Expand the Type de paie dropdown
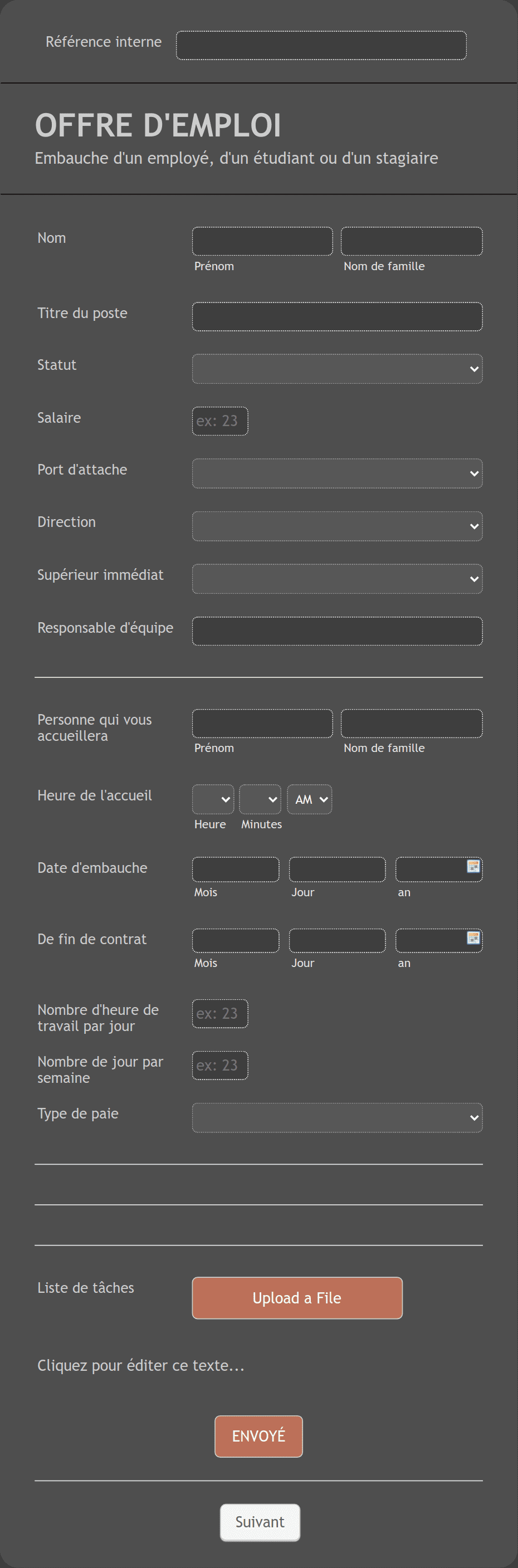This screenshot has width=518, height=1568. 337,1117
